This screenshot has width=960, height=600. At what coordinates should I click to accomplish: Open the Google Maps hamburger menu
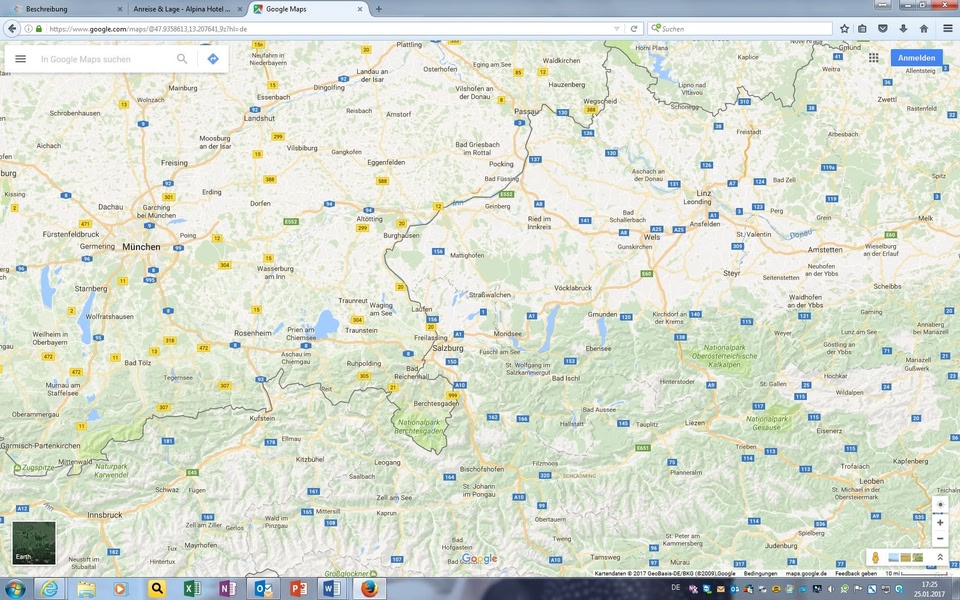(20, 59)
